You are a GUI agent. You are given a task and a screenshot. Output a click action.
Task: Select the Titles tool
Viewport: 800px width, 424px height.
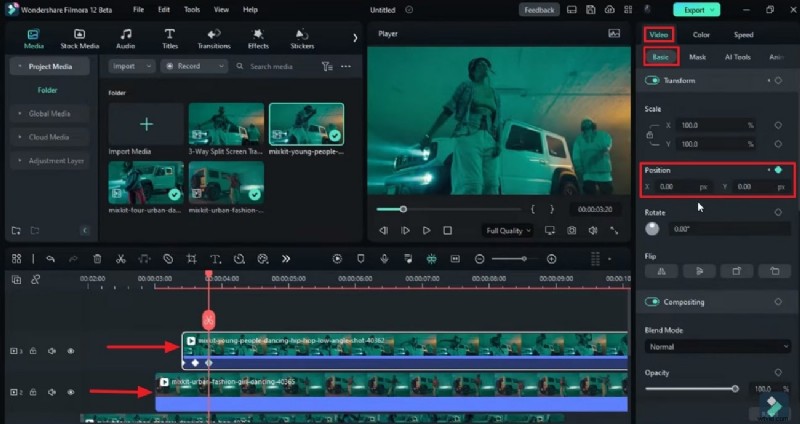coord(170,38)
